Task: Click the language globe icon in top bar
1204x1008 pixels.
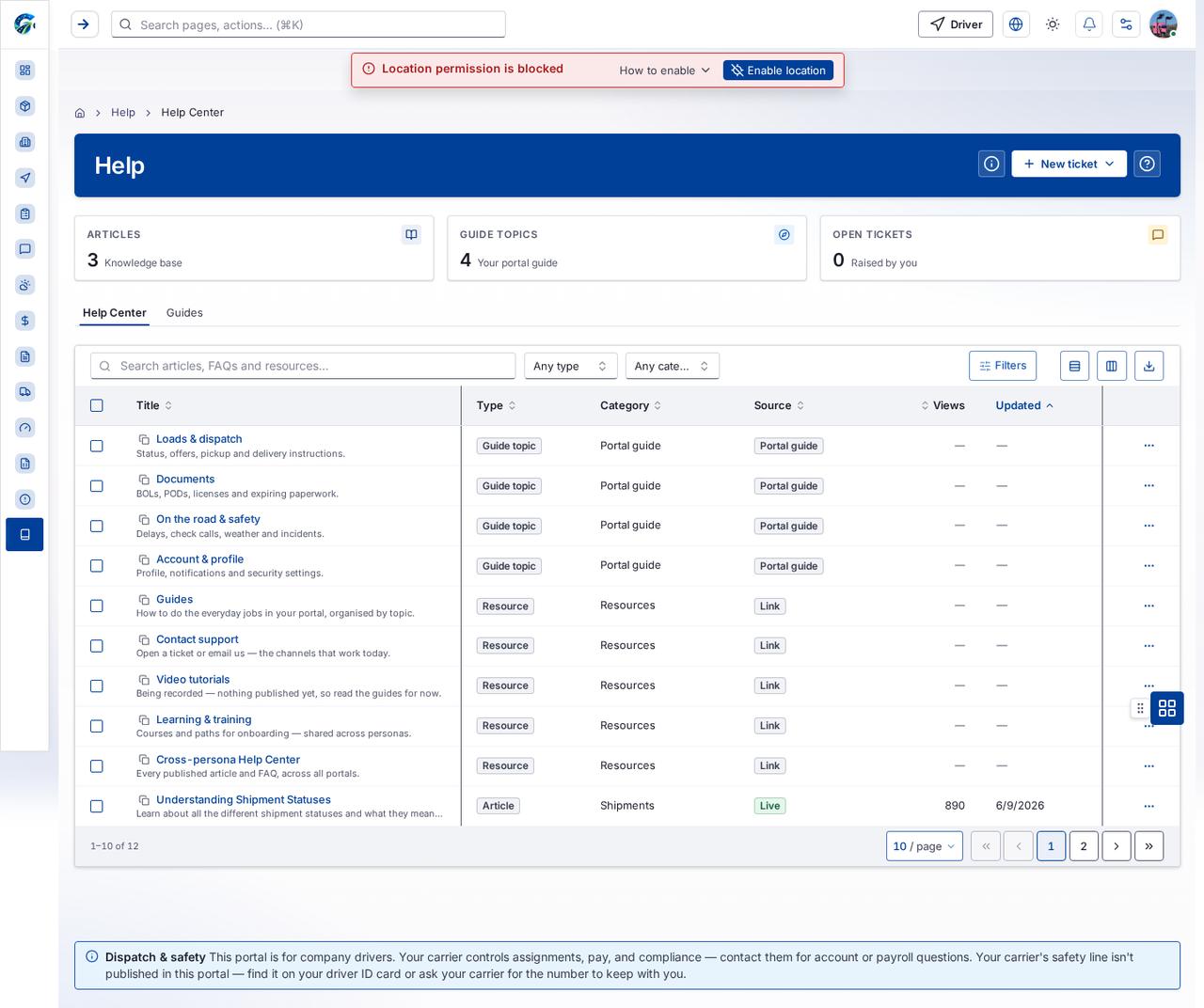Action: point(1016,24)
